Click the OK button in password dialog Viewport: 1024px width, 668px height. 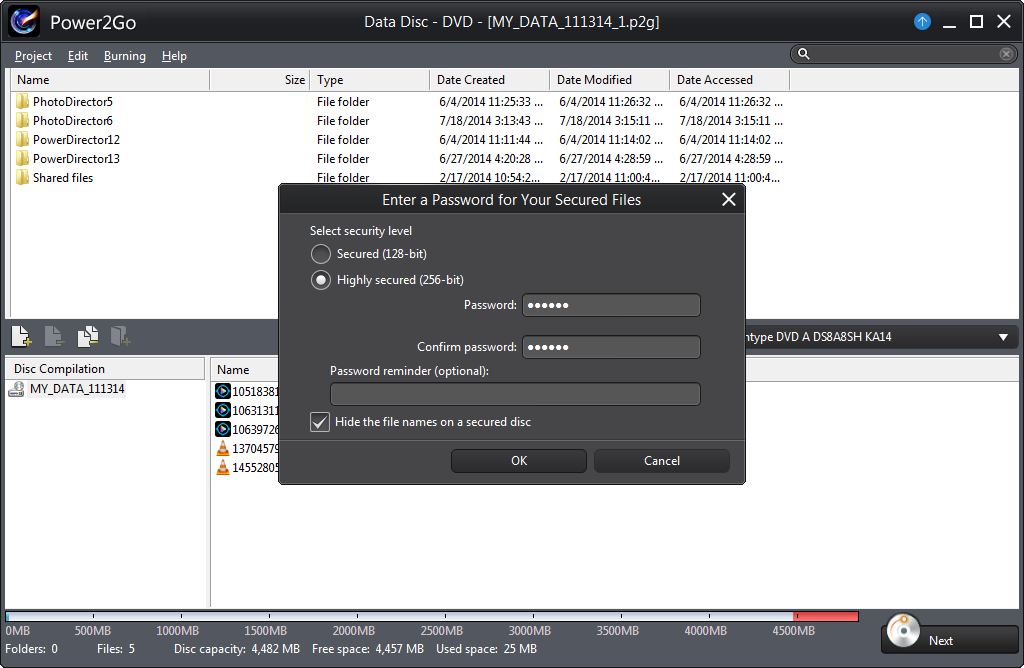point(518,461)
